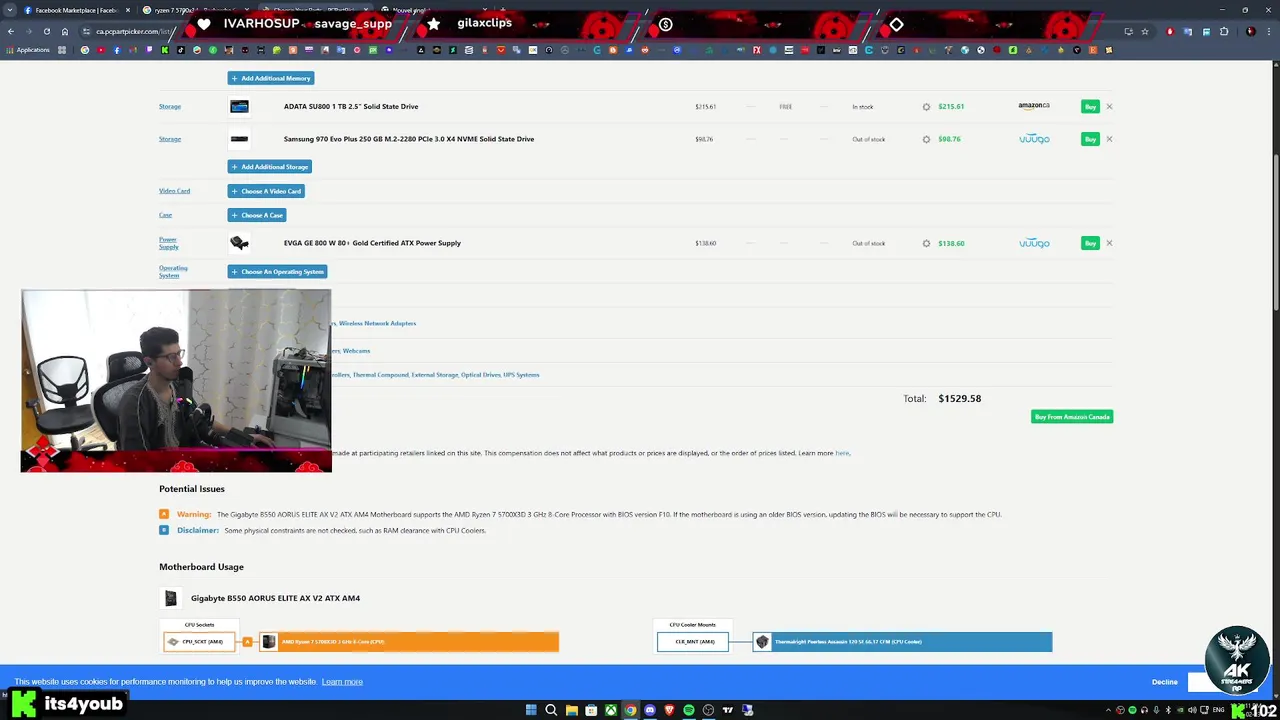Open price options gear for EVGA GE 800
This screenshot has width=1280, height=720.
pos(926,243)
